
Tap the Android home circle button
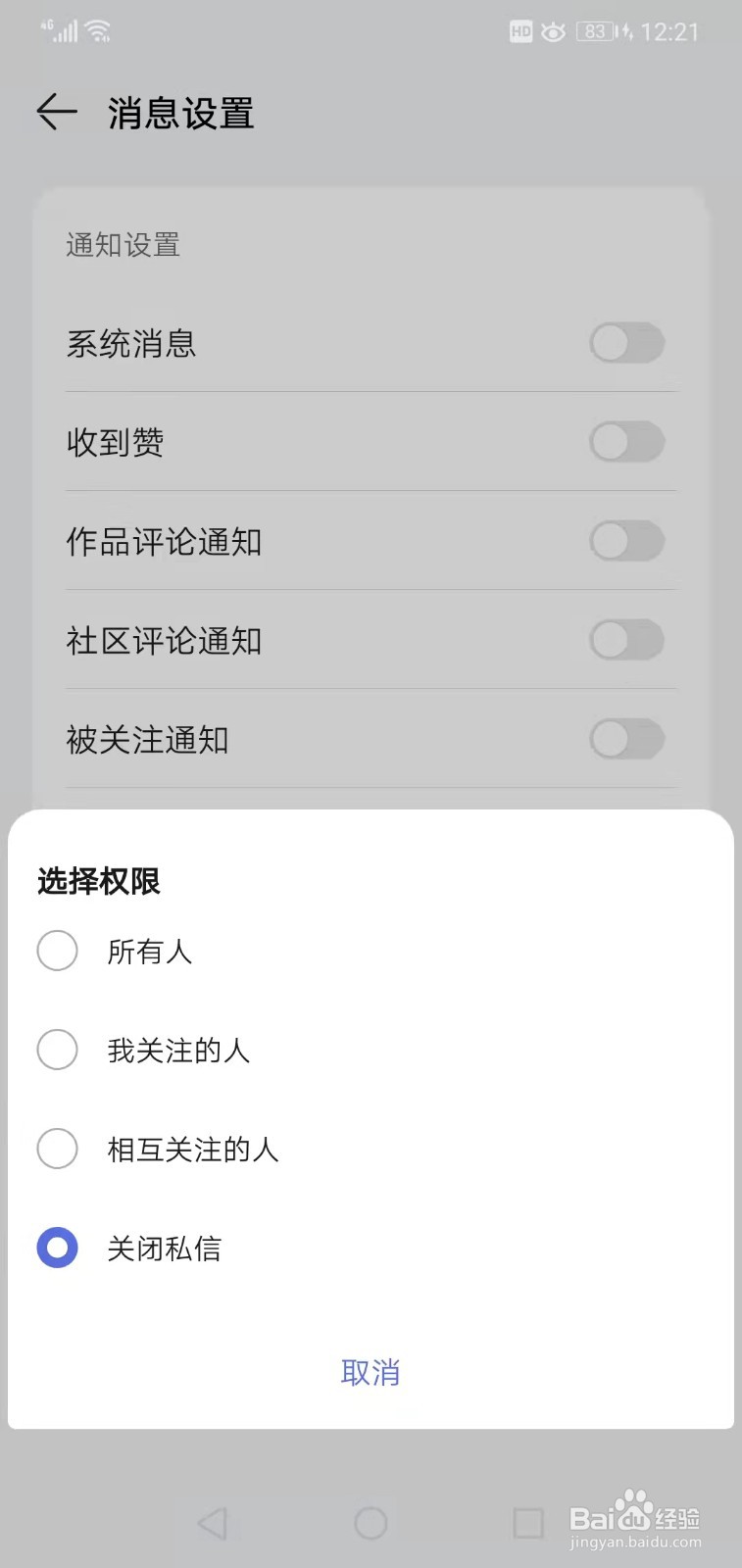coord(371,1523)
